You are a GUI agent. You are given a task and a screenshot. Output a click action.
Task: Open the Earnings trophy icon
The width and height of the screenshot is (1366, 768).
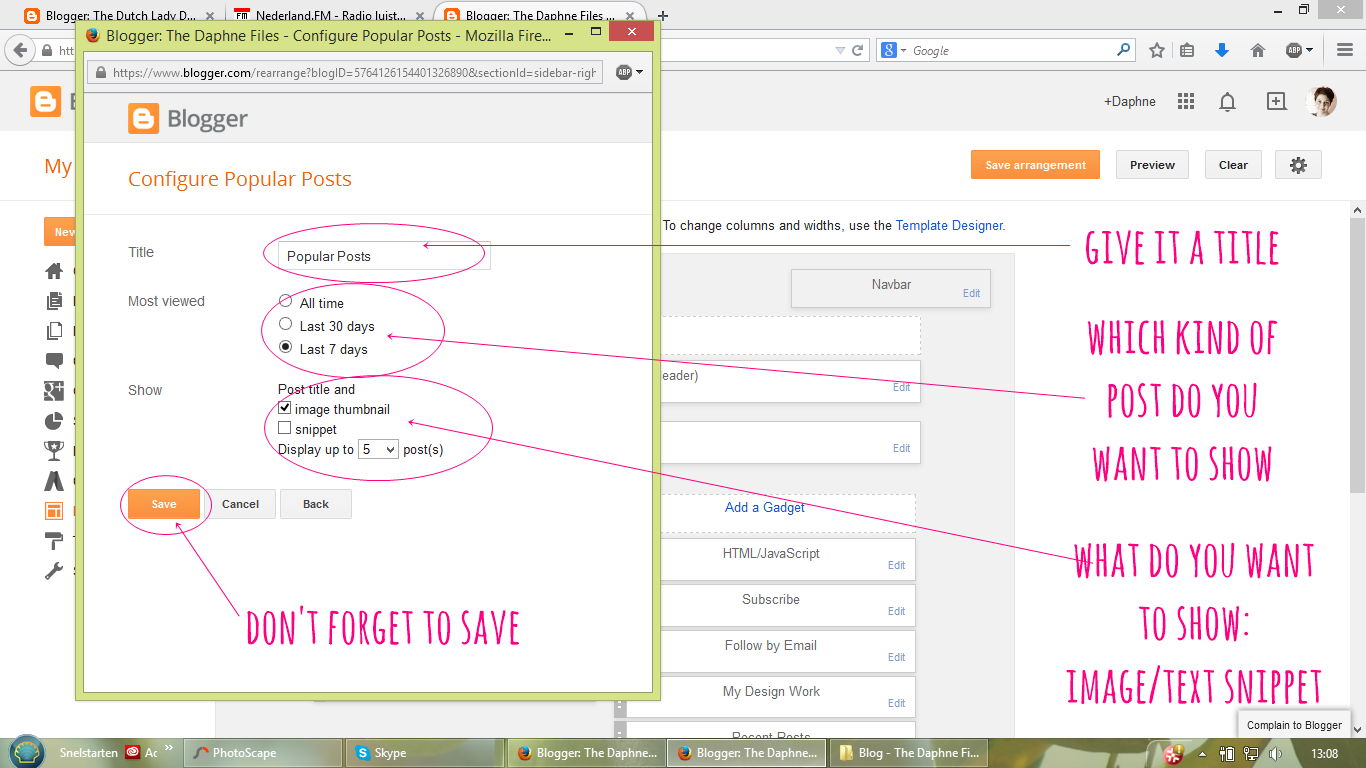point(54,451)
